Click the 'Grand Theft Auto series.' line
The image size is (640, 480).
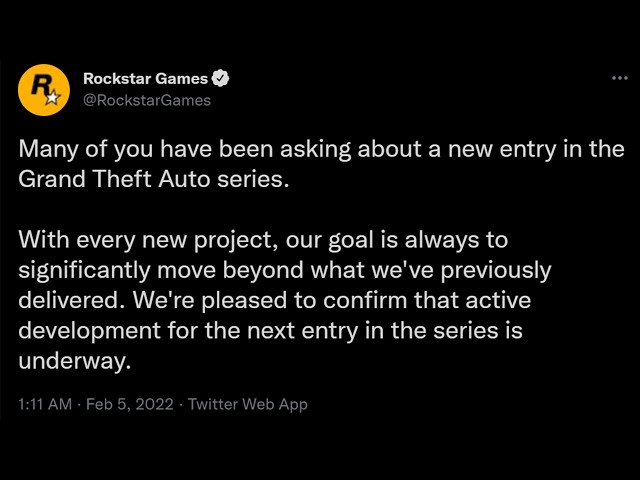[x=154, y=179]
